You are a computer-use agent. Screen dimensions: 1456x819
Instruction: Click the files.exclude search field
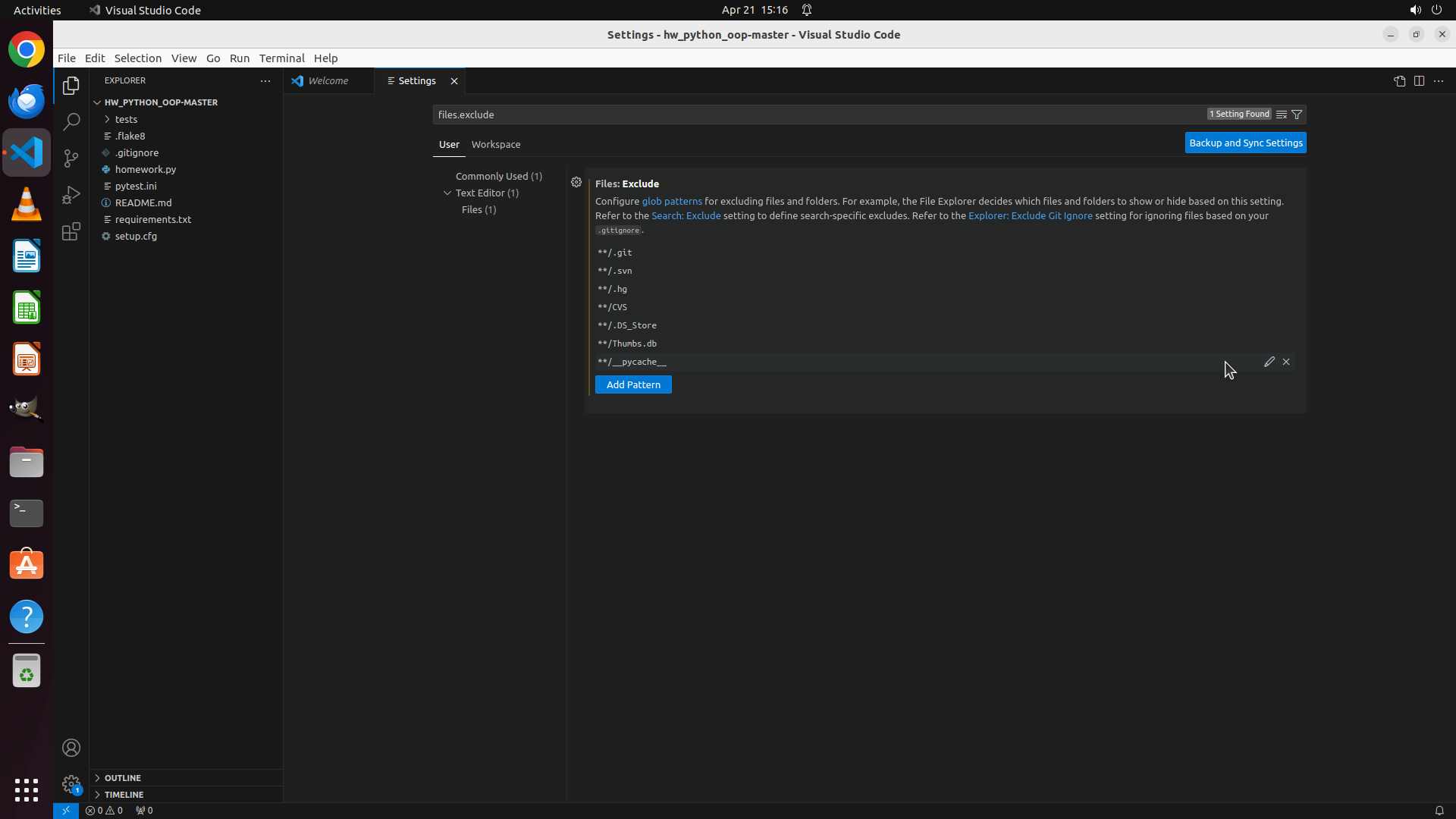pos(819,115)
